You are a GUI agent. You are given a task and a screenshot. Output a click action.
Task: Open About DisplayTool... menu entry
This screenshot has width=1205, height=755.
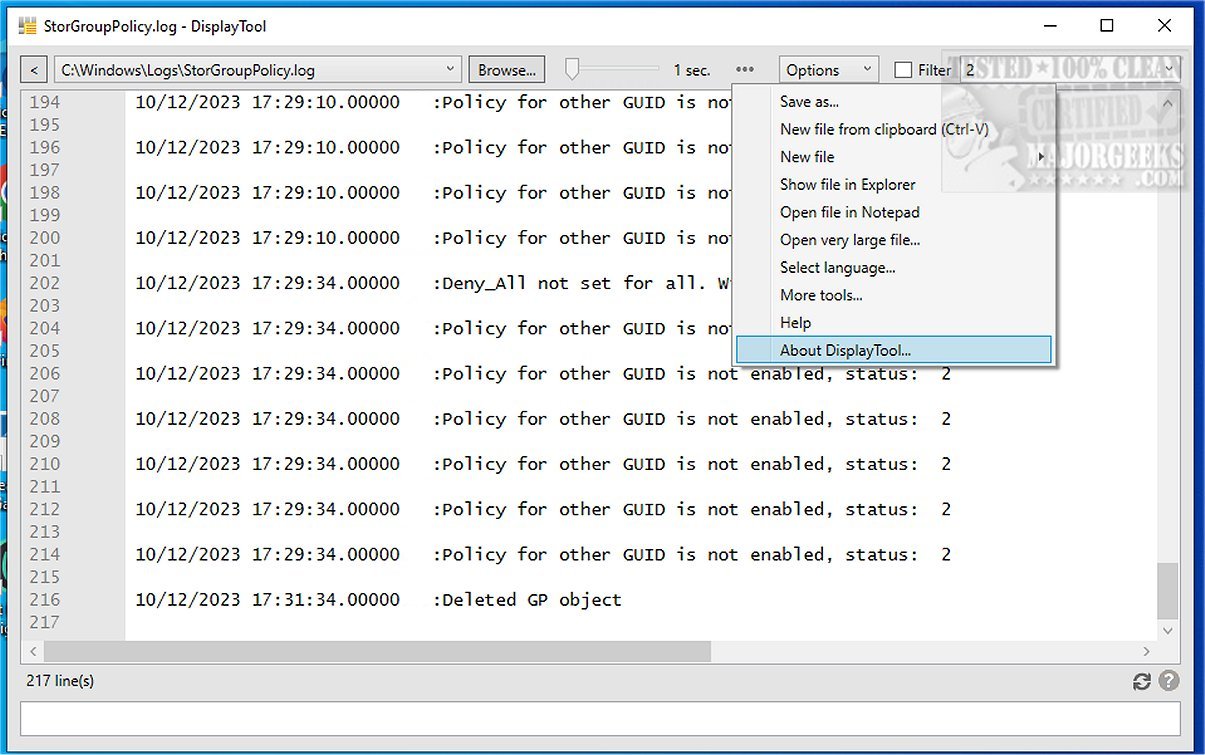894,350
